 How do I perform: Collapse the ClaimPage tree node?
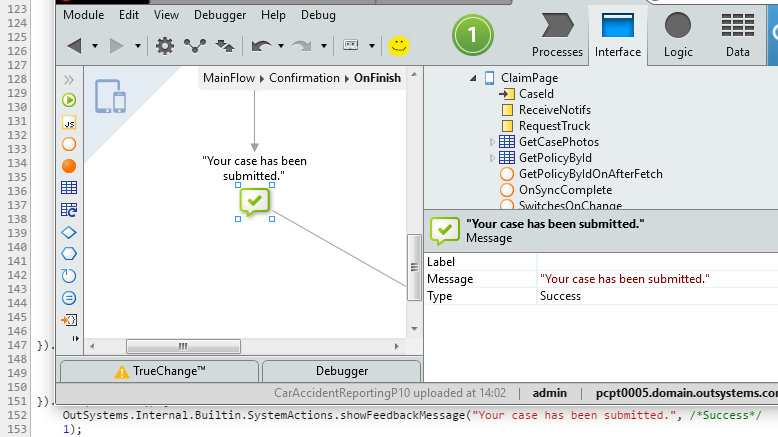473,78
